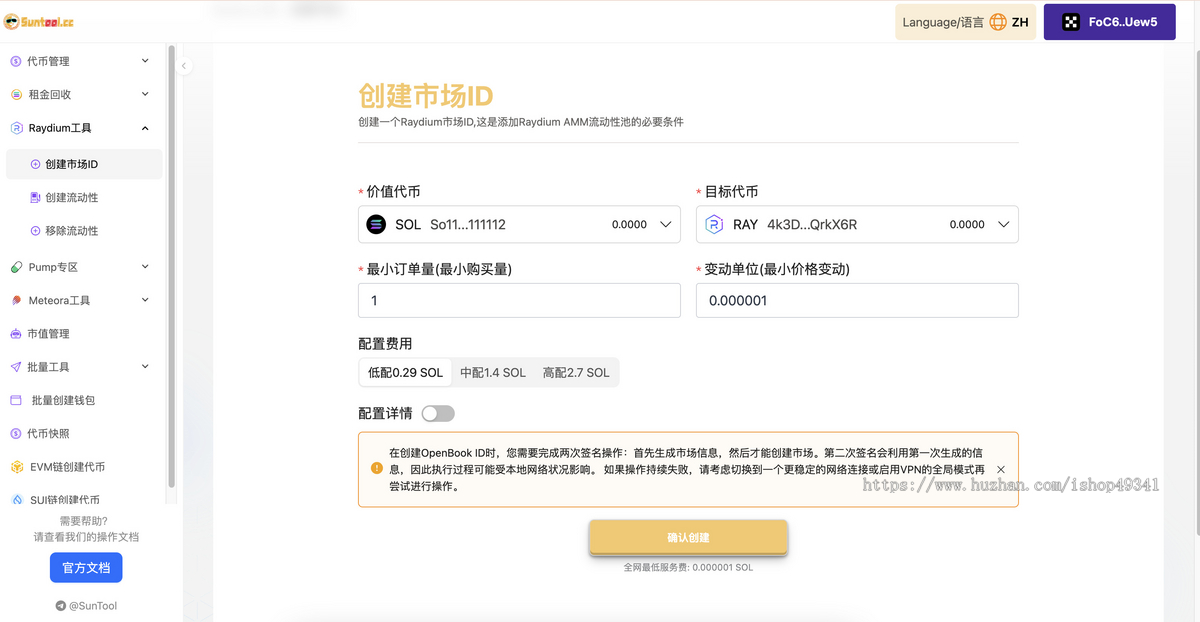
Task: Click the 官方文档 button
Action: pos(86,568)
